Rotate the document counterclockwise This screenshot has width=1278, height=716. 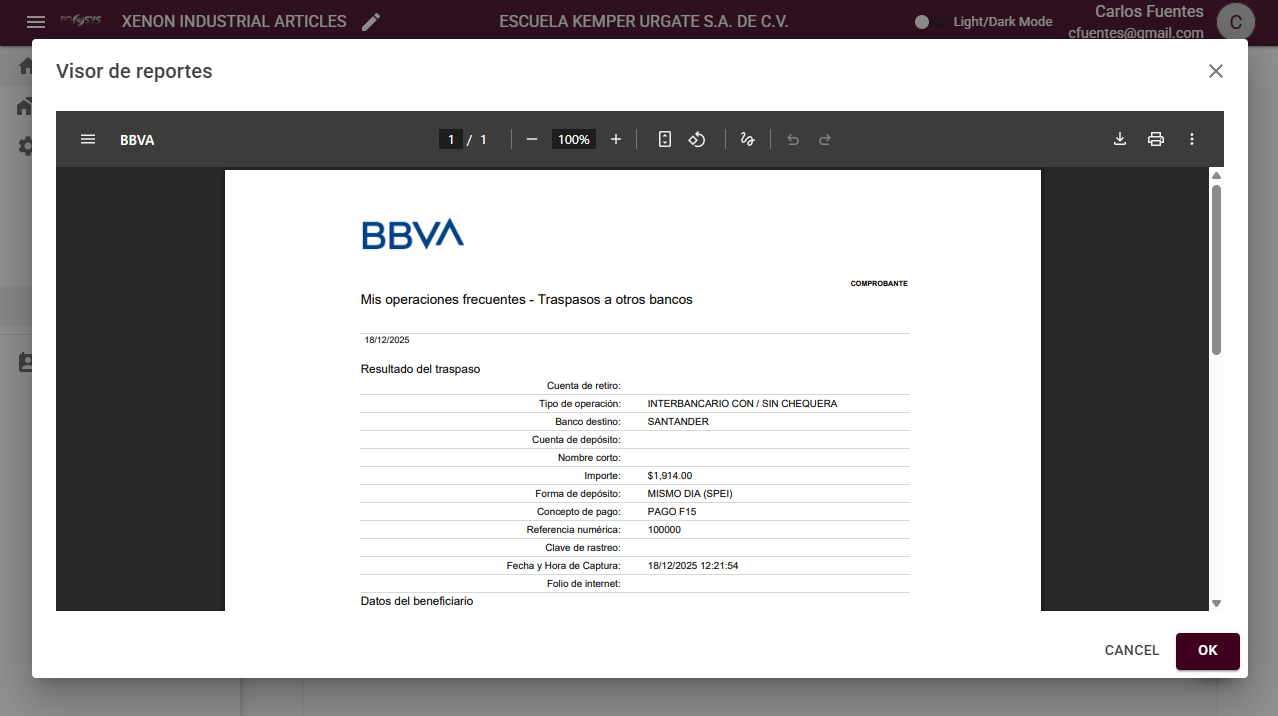point(697,140)
